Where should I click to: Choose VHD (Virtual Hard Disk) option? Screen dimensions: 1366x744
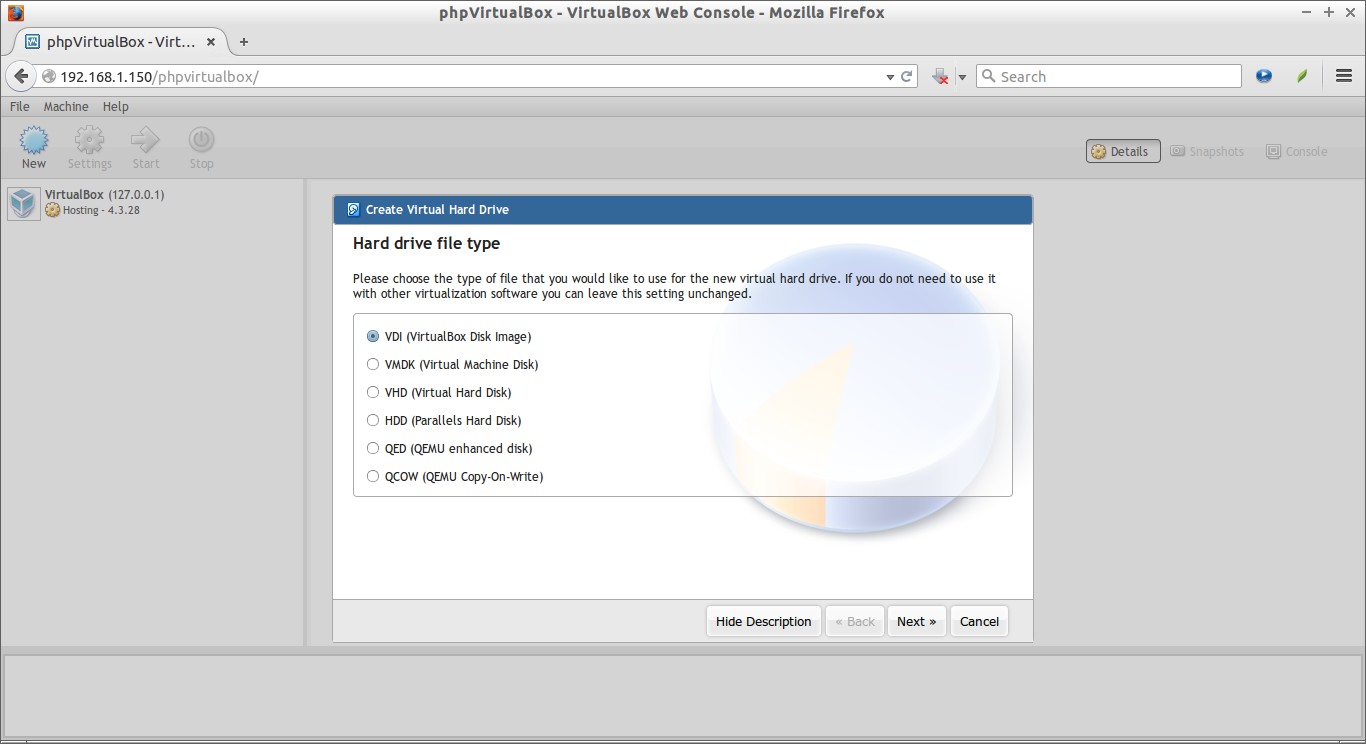coord(373,393)
